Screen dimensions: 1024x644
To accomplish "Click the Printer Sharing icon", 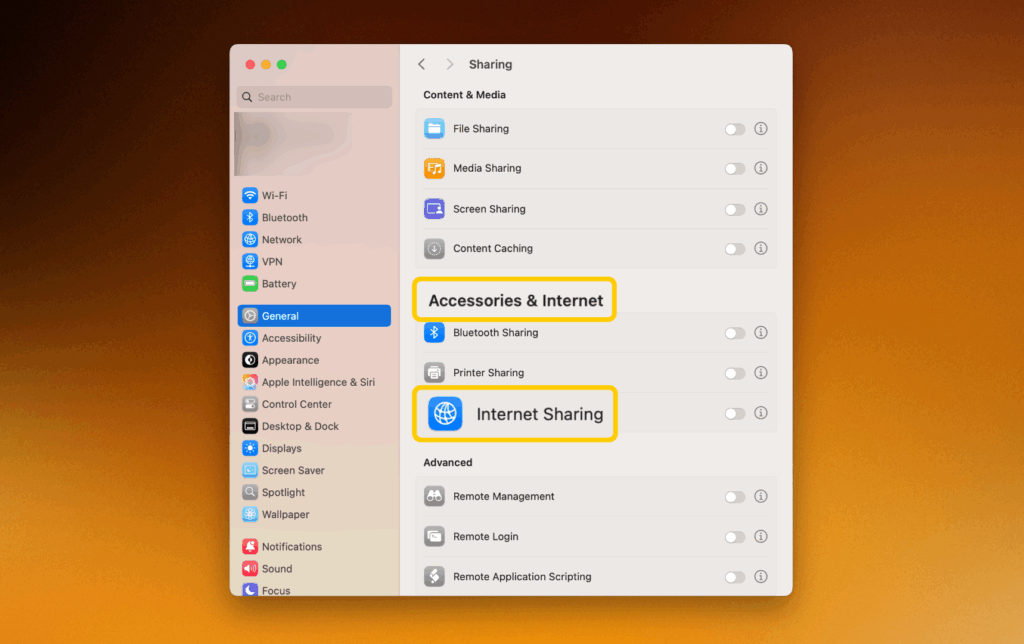I will point(434,373).
